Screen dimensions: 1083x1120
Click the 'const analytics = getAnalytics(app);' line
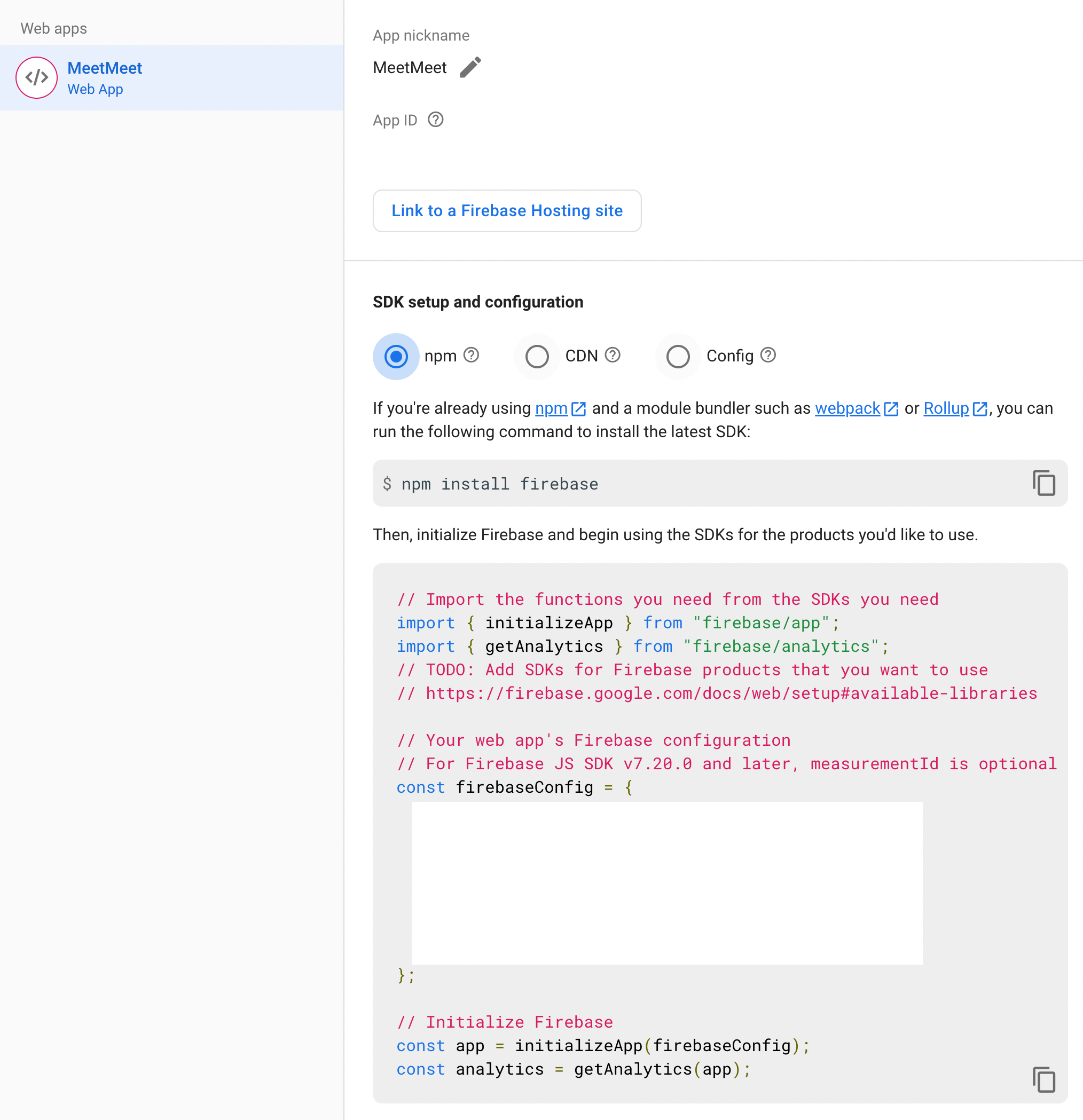573,1070
